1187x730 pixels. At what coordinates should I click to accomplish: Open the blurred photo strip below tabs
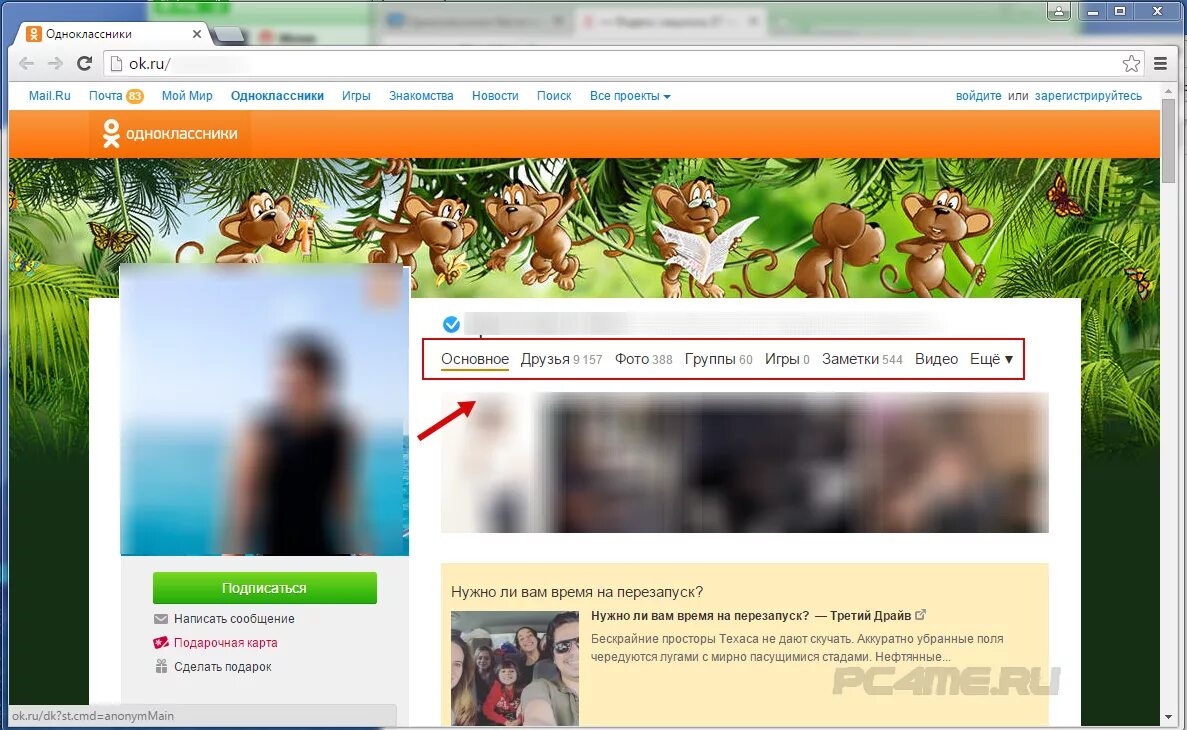(745, 462)
